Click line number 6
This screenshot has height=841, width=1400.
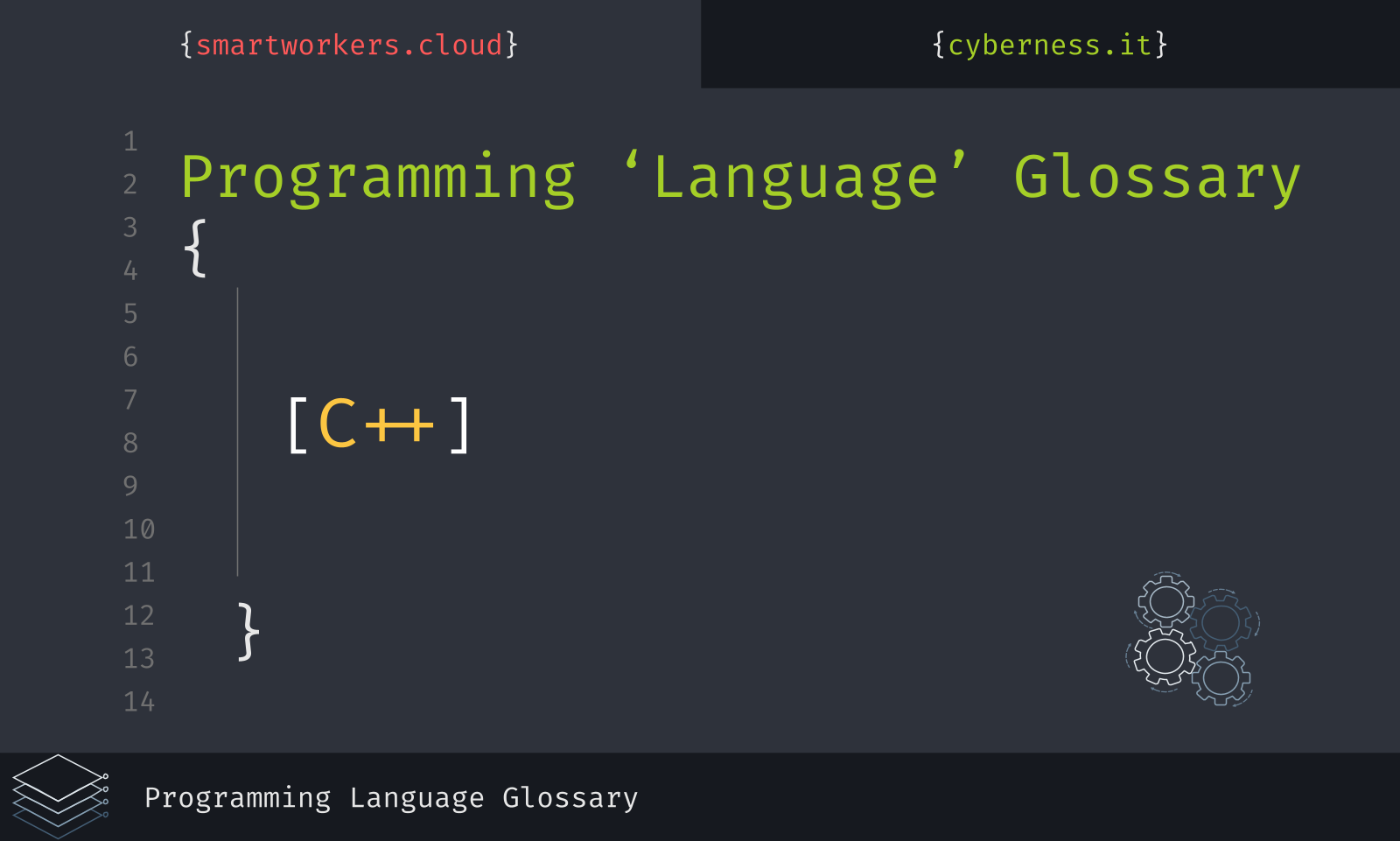130,356
